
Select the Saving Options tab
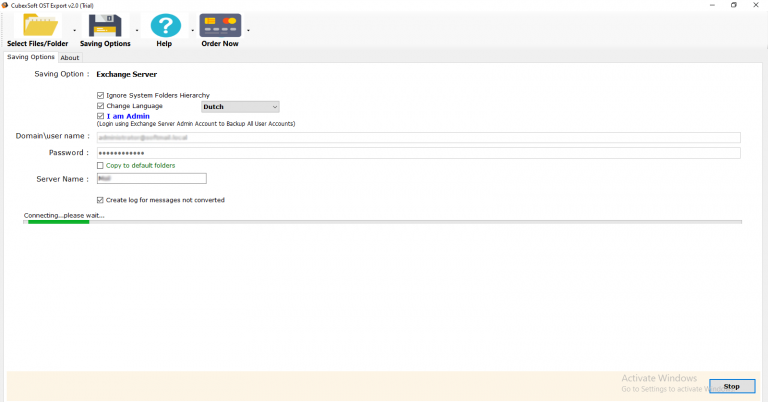[x=30, y=57]
